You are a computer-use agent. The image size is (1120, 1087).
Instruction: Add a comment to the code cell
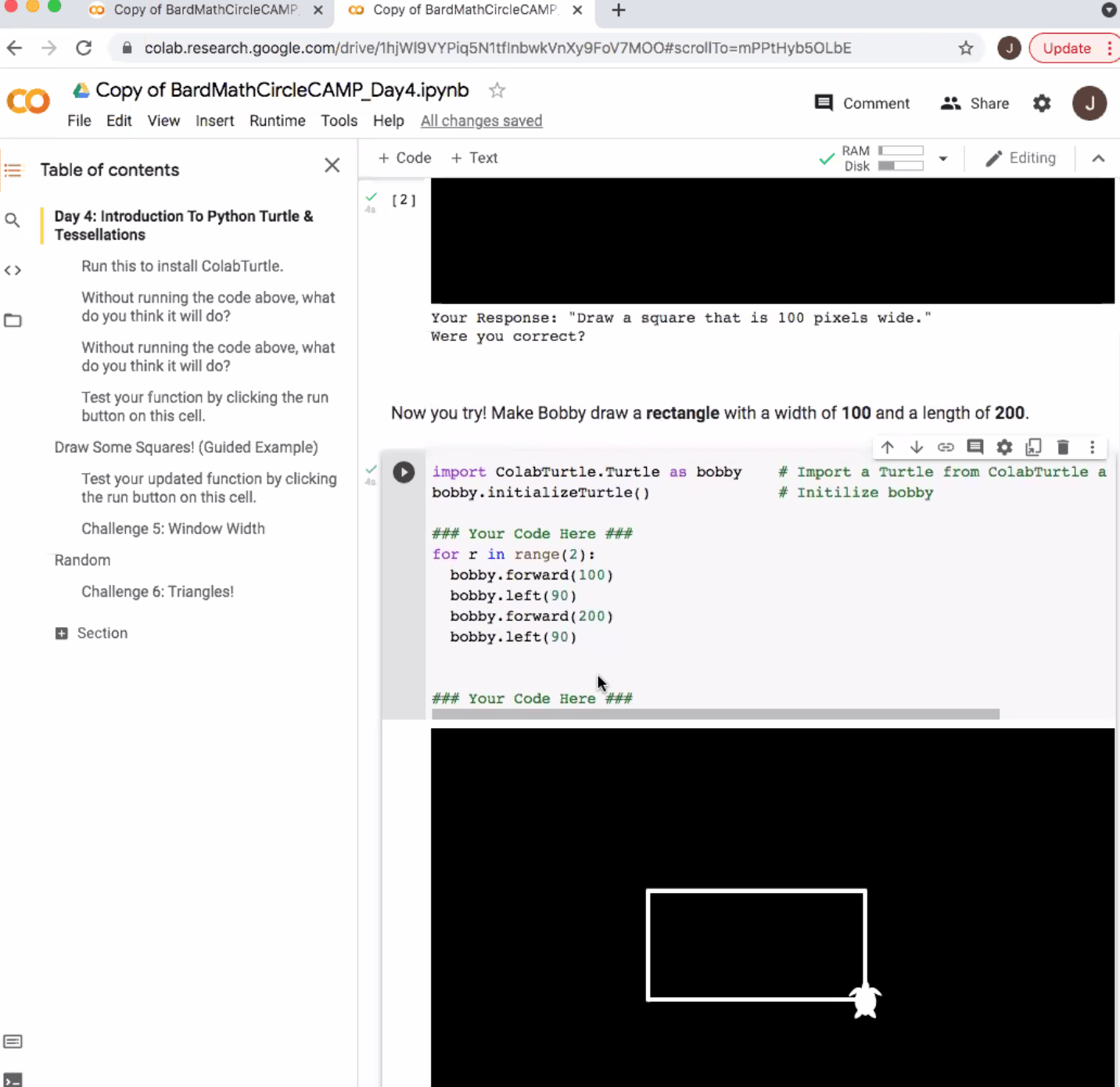pos(975,447)
